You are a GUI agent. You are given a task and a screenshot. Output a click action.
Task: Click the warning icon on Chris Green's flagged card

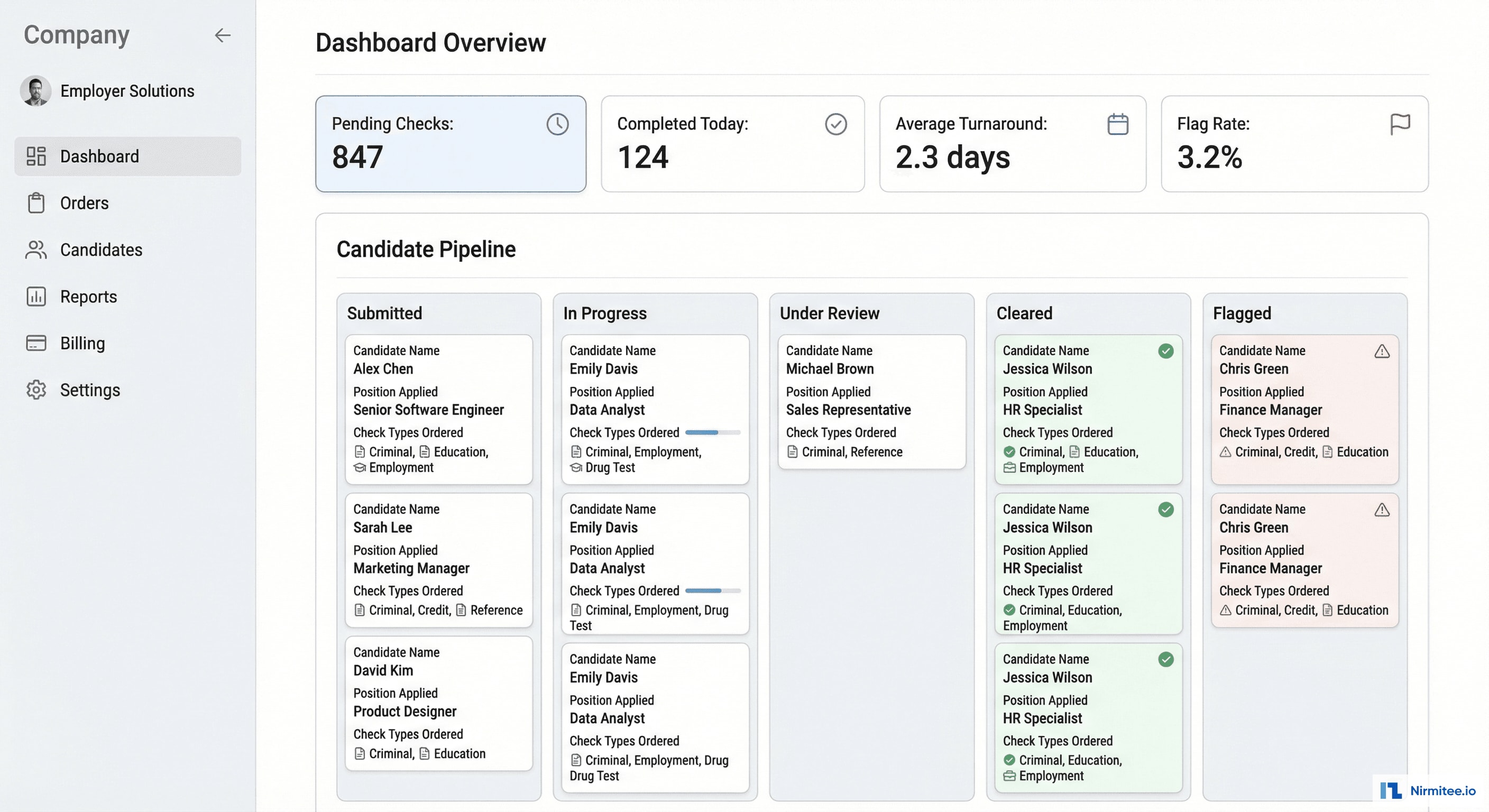point(1382,351)
